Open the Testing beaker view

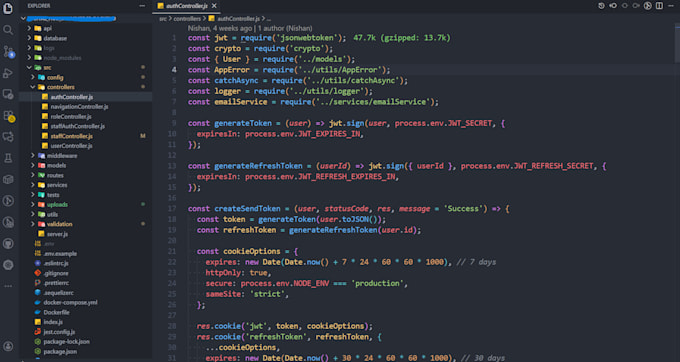pyautogui.click(x=8, y=158)
